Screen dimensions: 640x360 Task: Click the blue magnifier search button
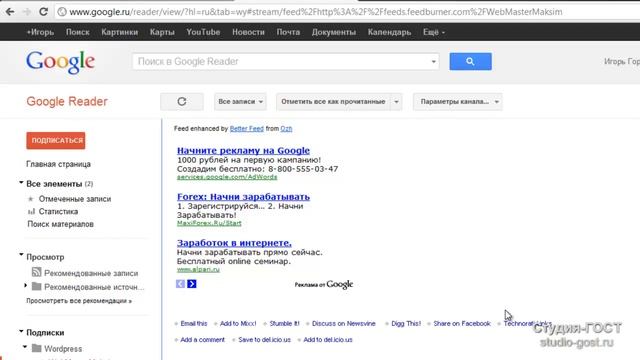(x=470, y=61)
